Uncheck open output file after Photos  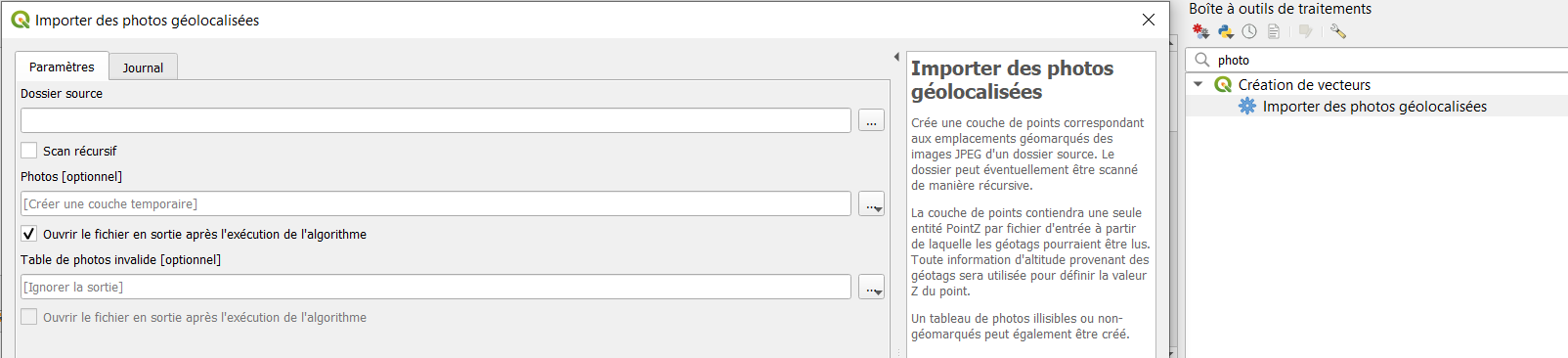click(29, 234)
